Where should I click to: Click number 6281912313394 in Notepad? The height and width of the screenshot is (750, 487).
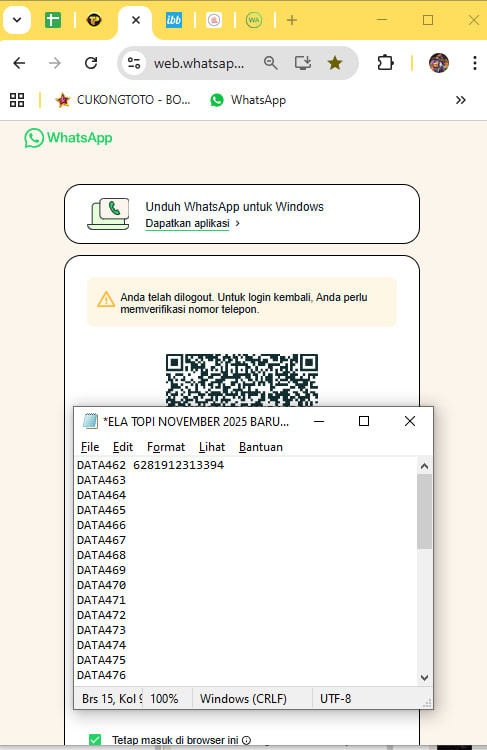[x=178, y=465]
